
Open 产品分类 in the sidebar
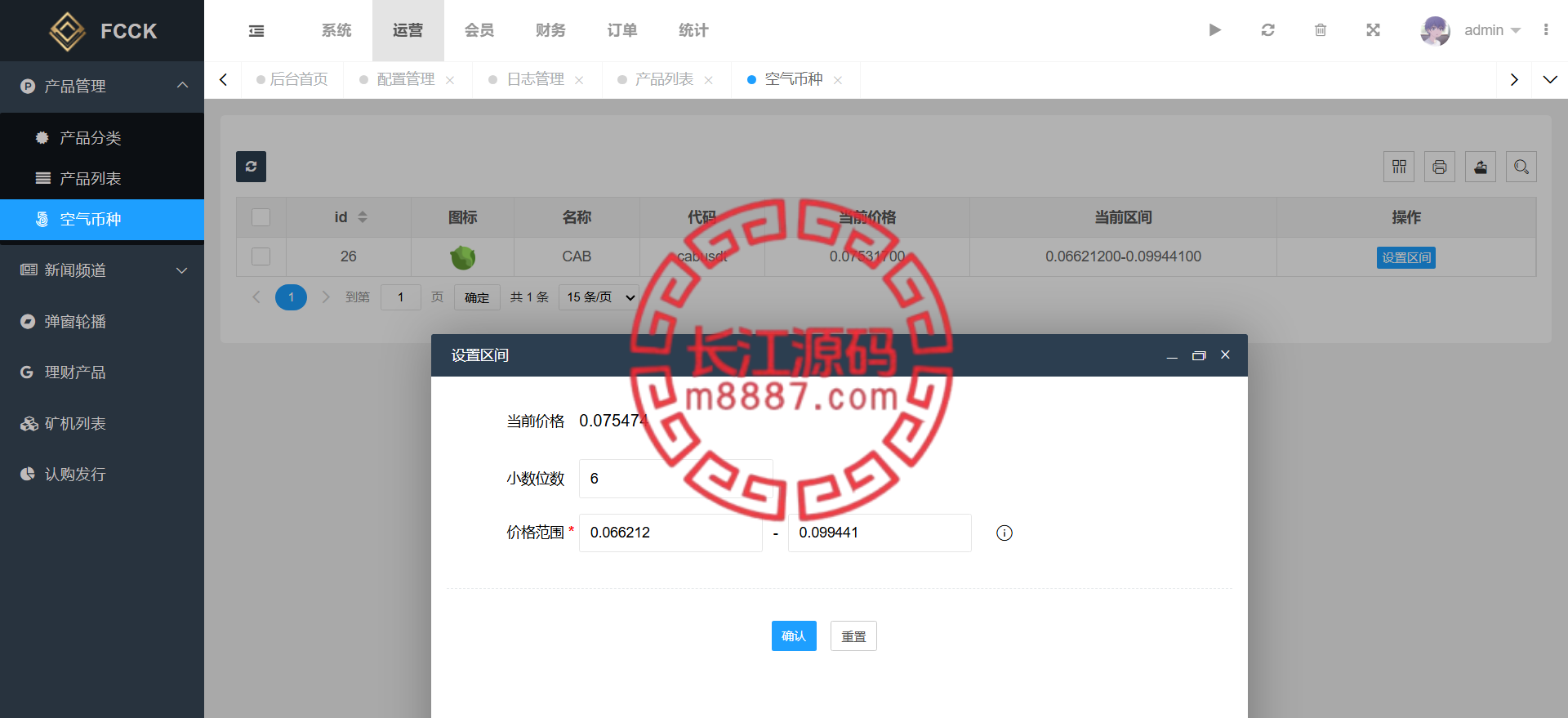pyautogui.click(x=102, y=138)
